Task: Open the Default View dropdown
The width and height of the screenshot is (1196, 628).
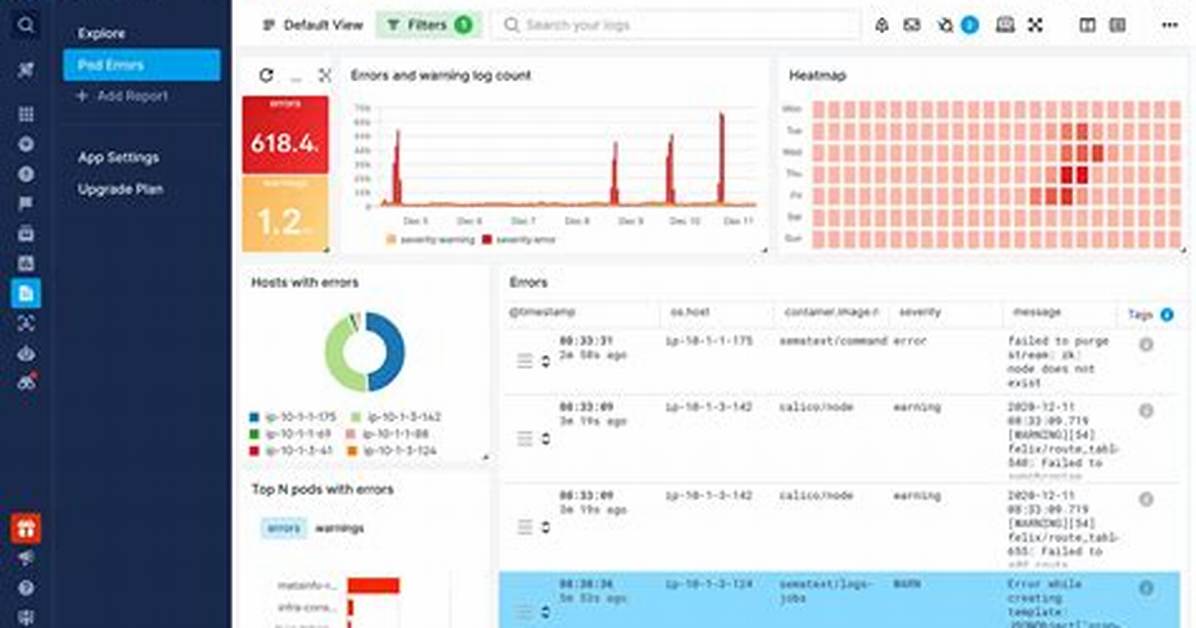Action: click(x=313, y=25)
